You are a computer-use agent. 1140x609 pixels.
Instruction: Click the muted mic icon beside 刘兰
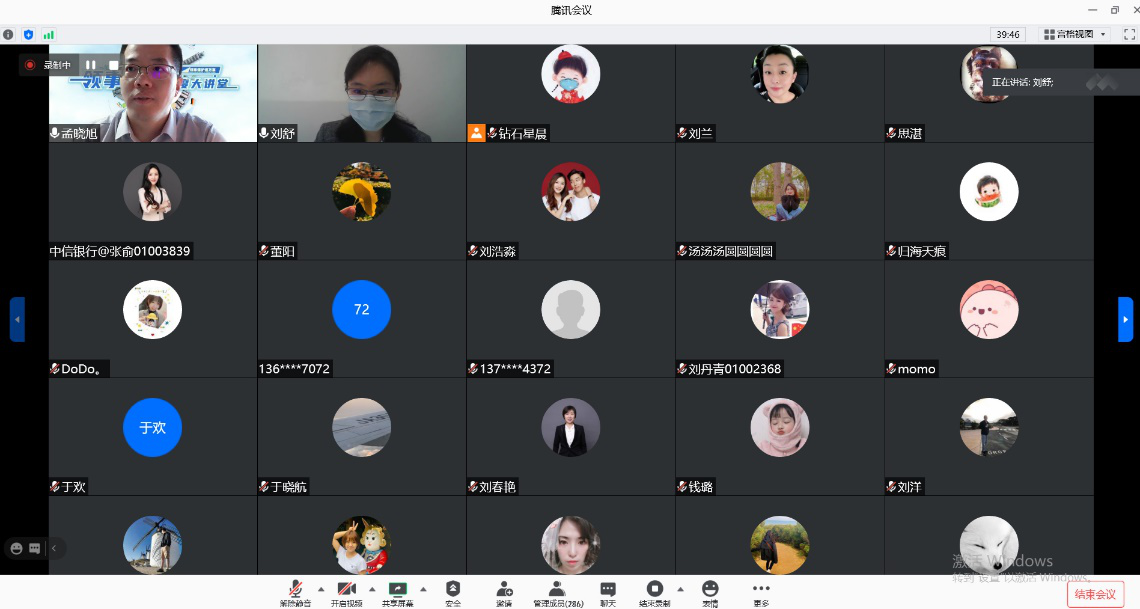click(682, 133)
